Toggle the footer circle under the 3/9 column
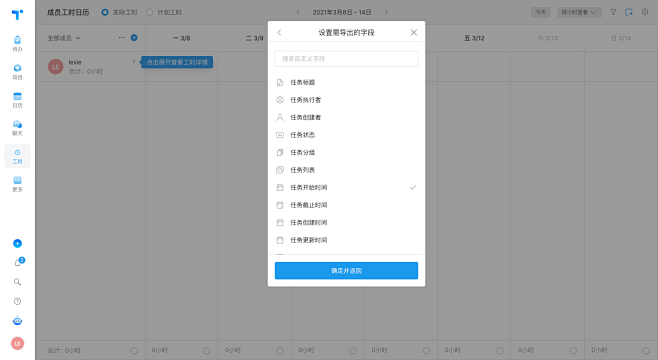 coord(280,350)
